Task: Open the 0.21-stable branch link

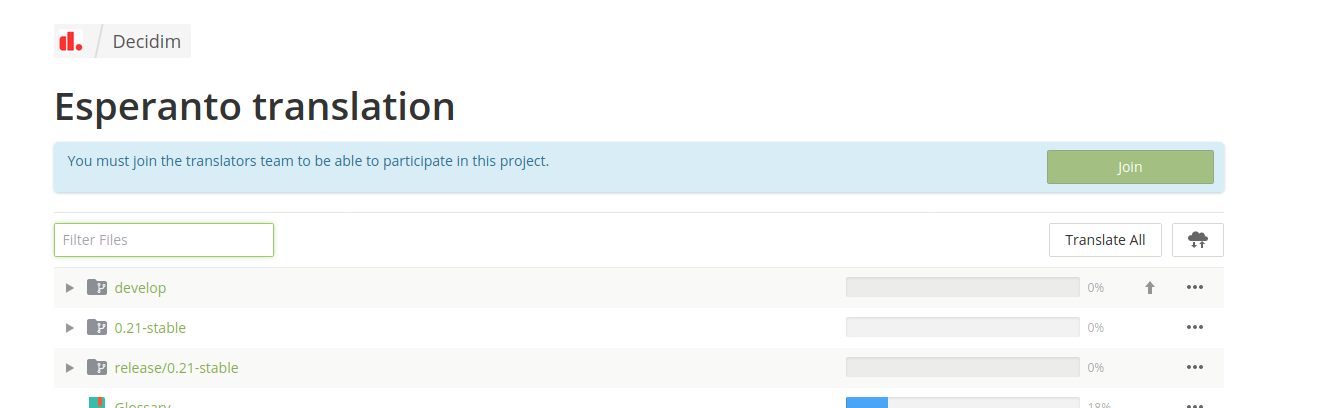Action: (150, 328)
